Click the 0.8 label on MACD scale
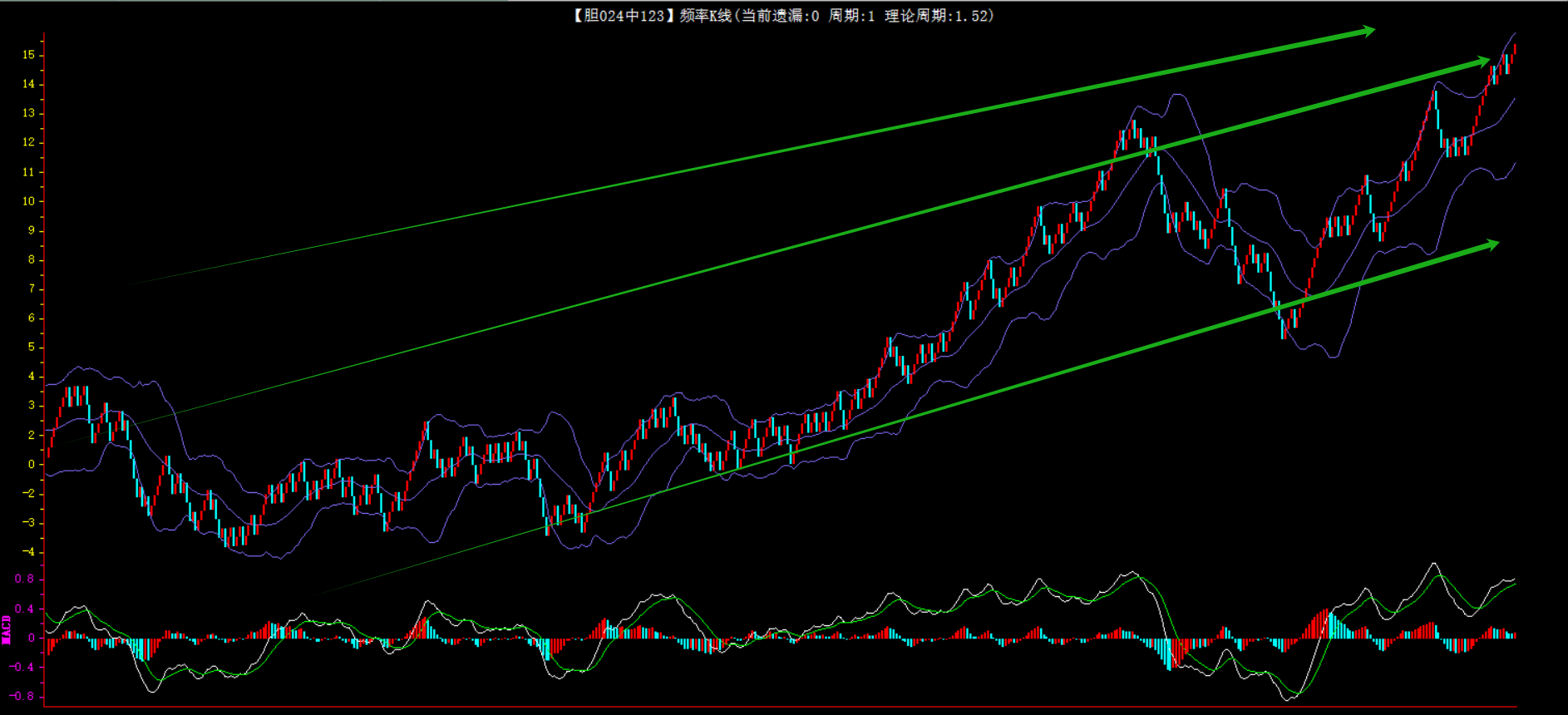 25,579
